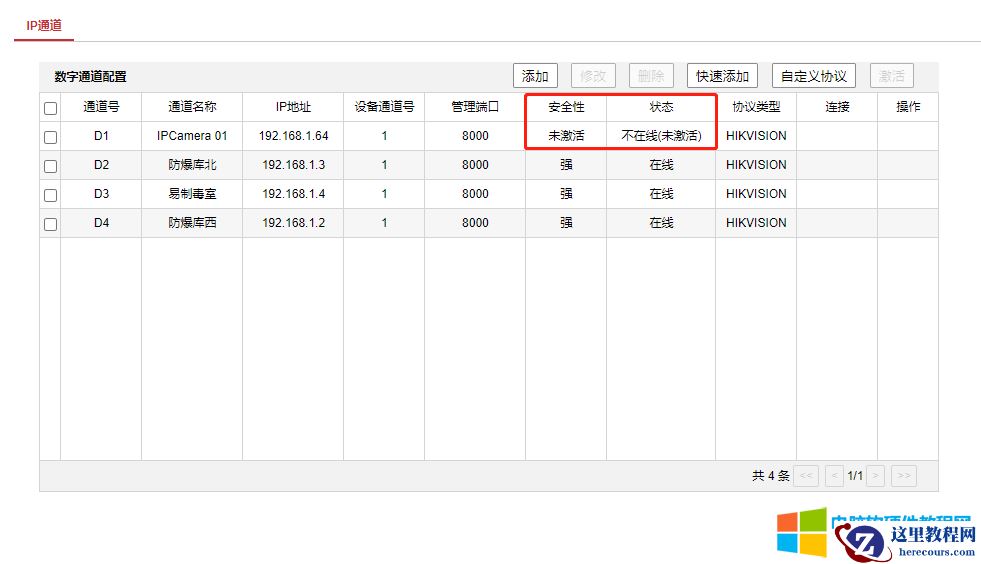Open the IP通道 tab

44,26
